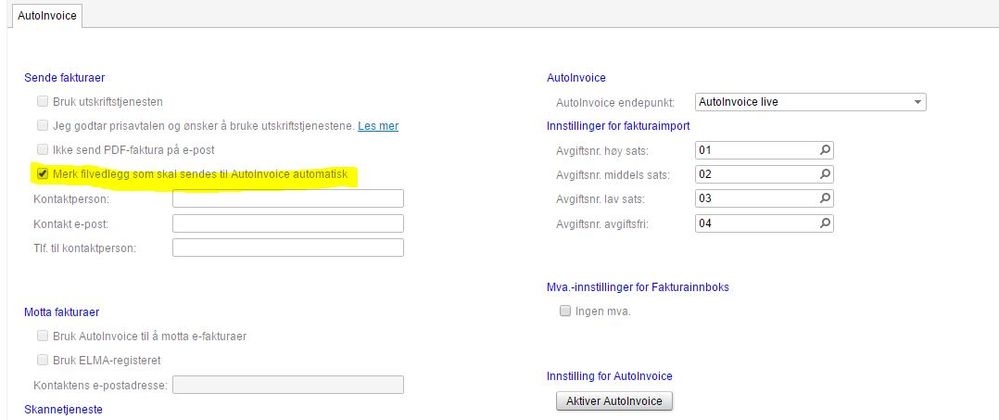Uncheck Merk filvedlegg som skal sendes automatisk
This screenshot has height=420, width=999.
[43, 174]
